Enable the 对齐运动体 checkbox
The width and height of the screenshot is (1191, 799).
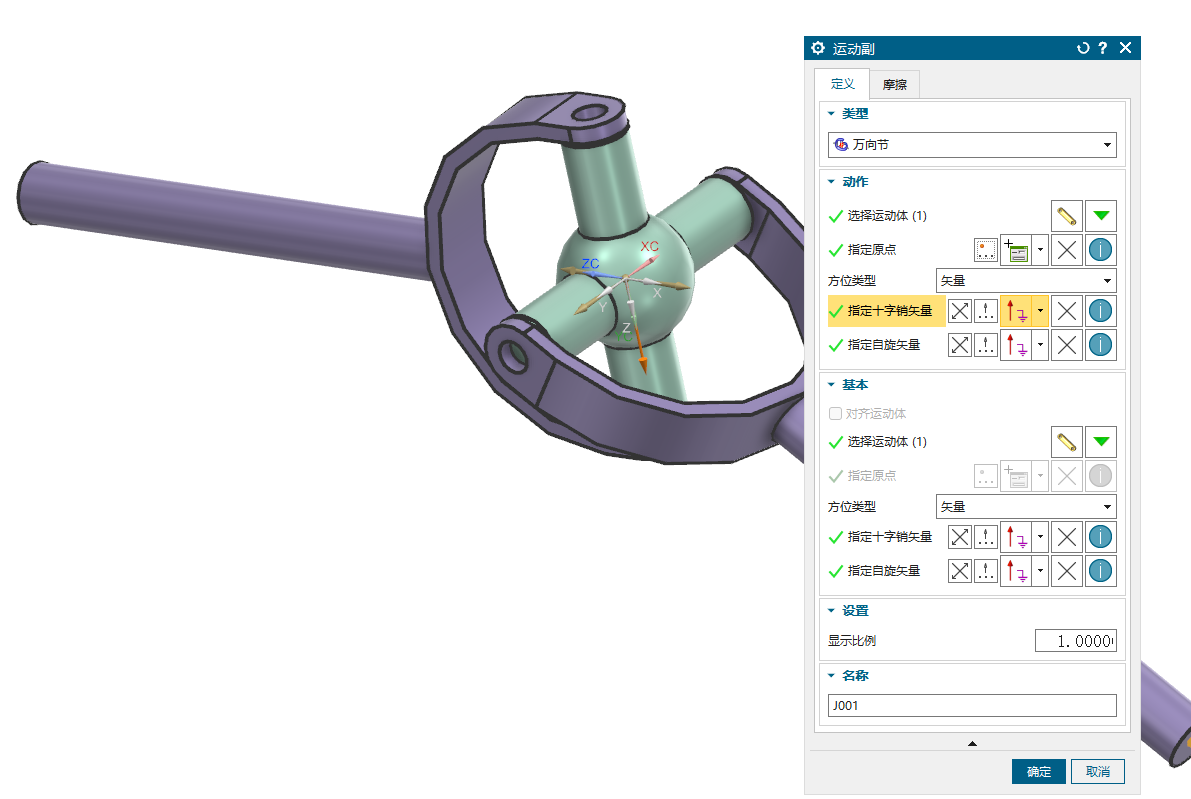tap(836, 413)
